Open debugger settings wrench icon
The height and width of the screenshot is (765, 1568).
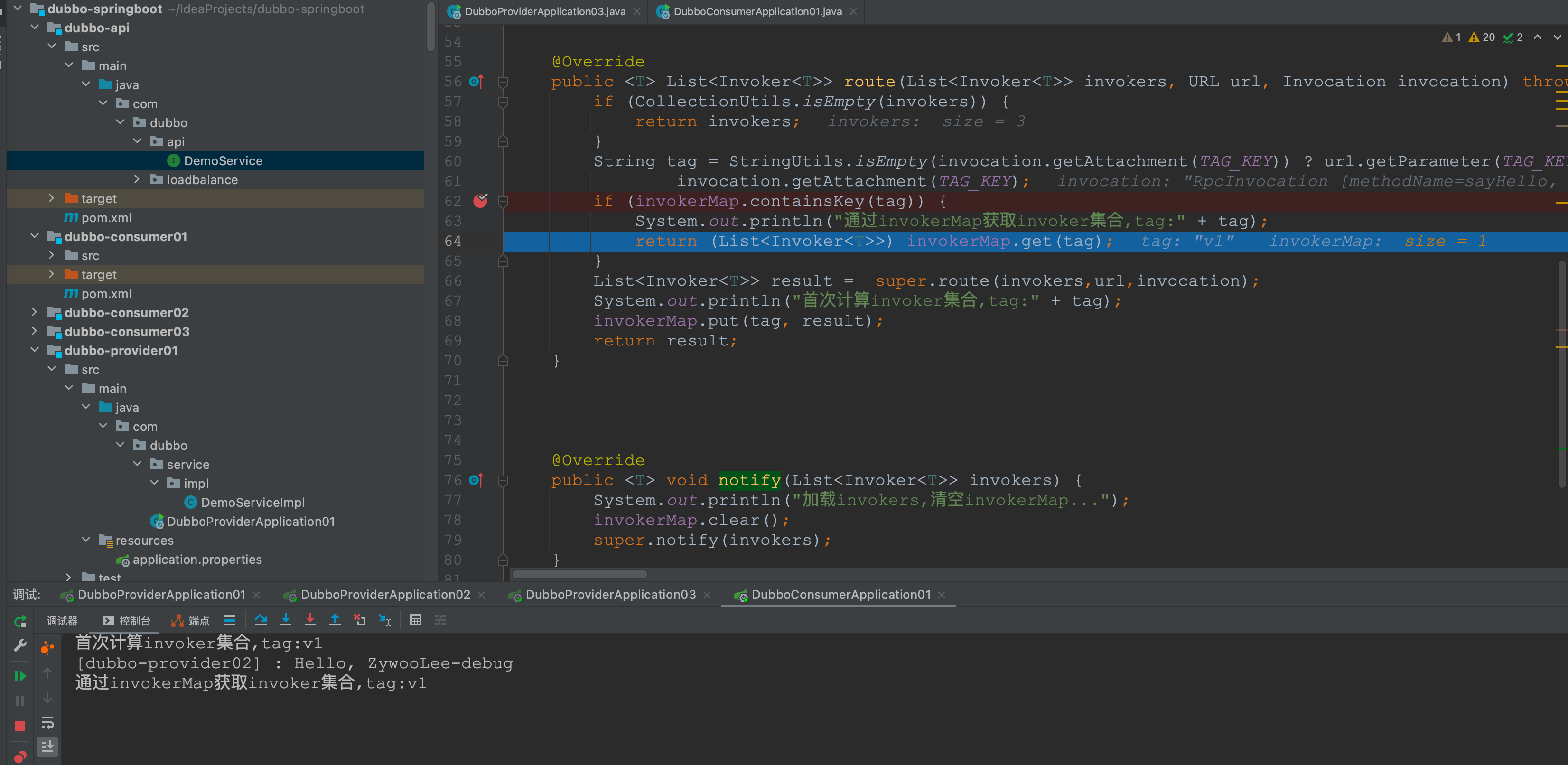(20, 646)
